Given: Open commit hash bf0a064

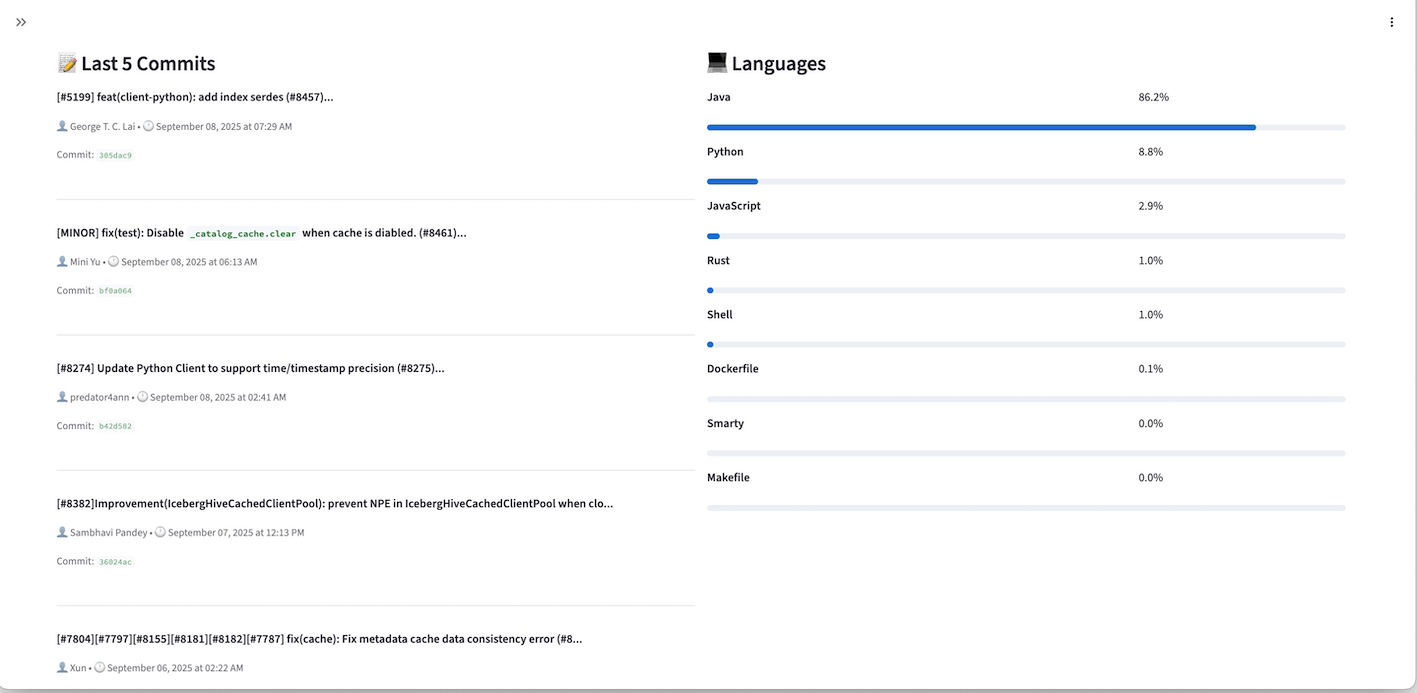Looking at the screenshot, I should click(114, 290).
